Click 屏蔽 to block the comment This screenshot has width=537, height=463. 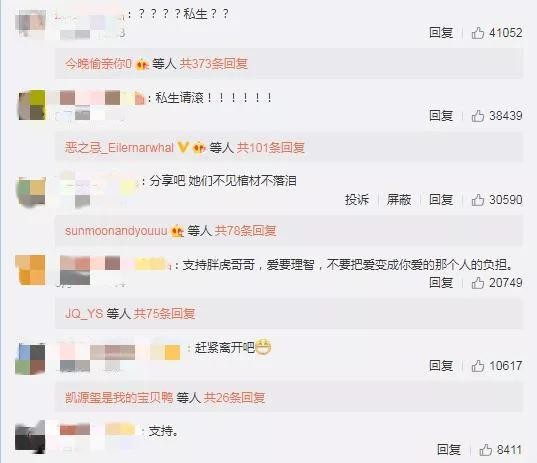[x=399, y=200]
